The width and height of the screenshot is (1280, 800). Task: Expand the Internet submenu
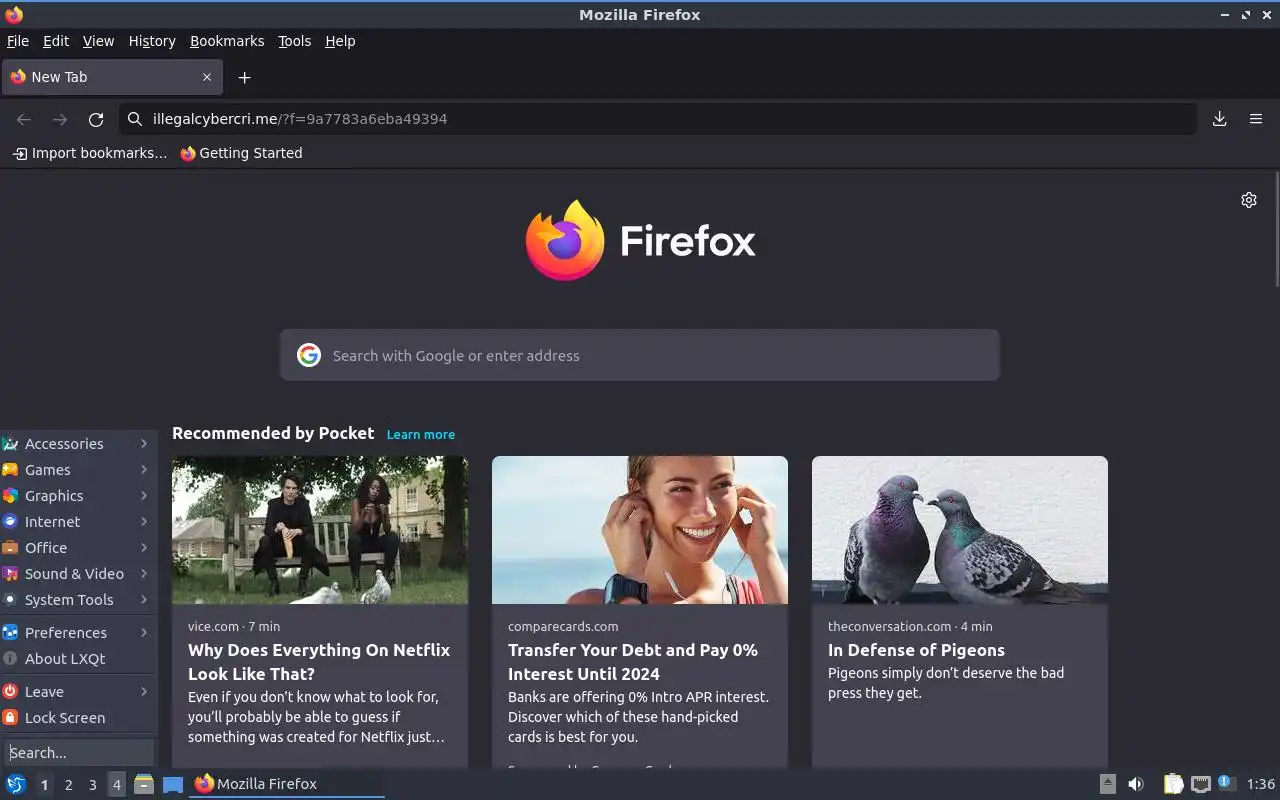click(78, 522)
